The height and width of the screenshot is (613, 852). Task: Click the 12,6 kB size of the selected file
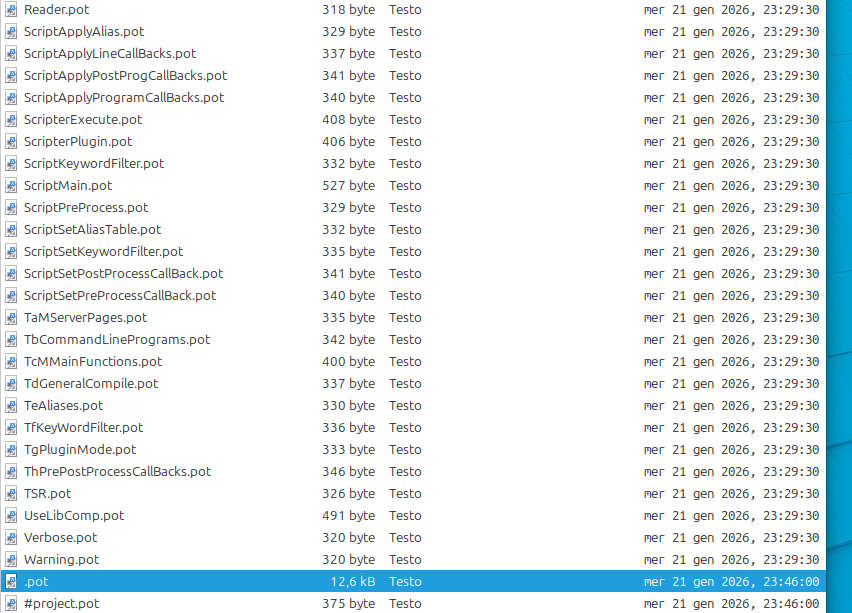click(x=353, y=581)
